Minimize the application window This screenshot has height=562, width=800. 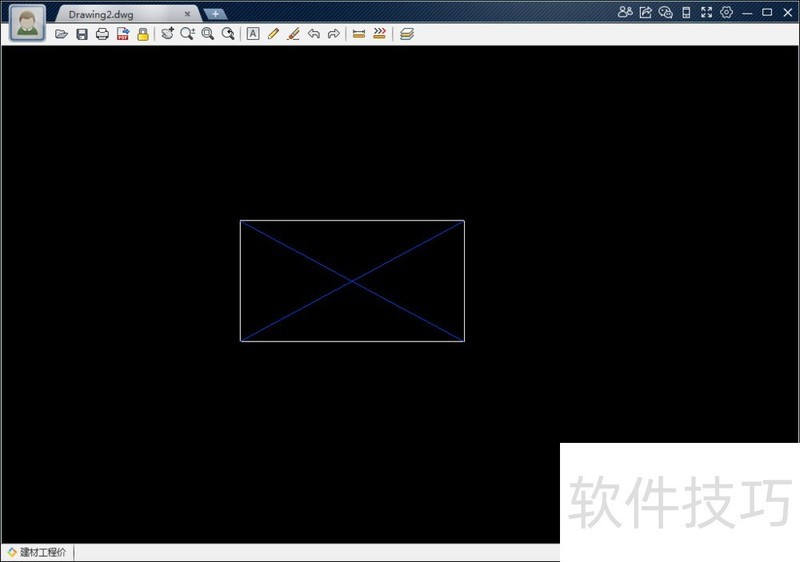tap(747, 13)
